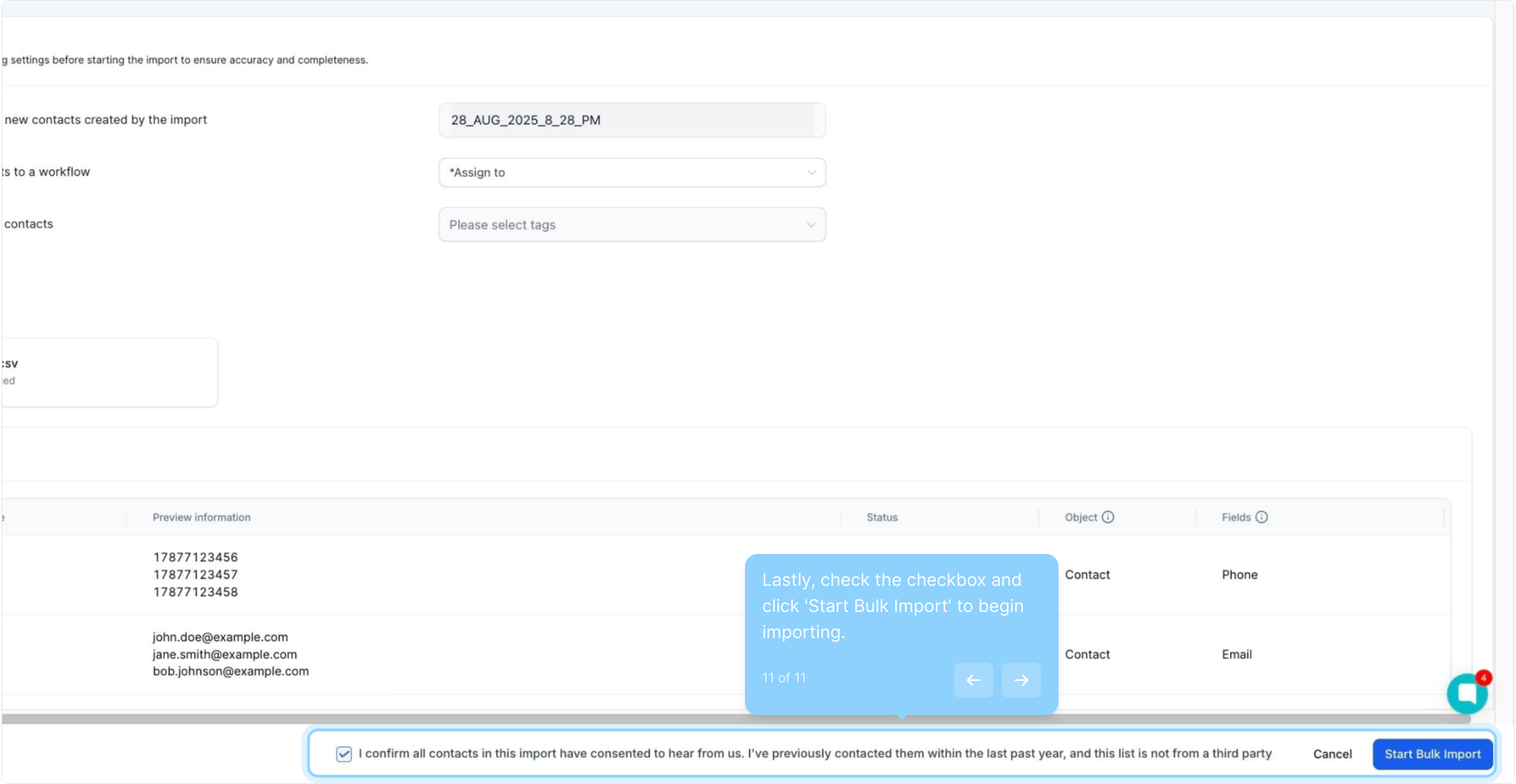Screen dimensions: 1516x784
Task: Toggle the consent confirmation checkbox
Action: [x=344, y=754]
